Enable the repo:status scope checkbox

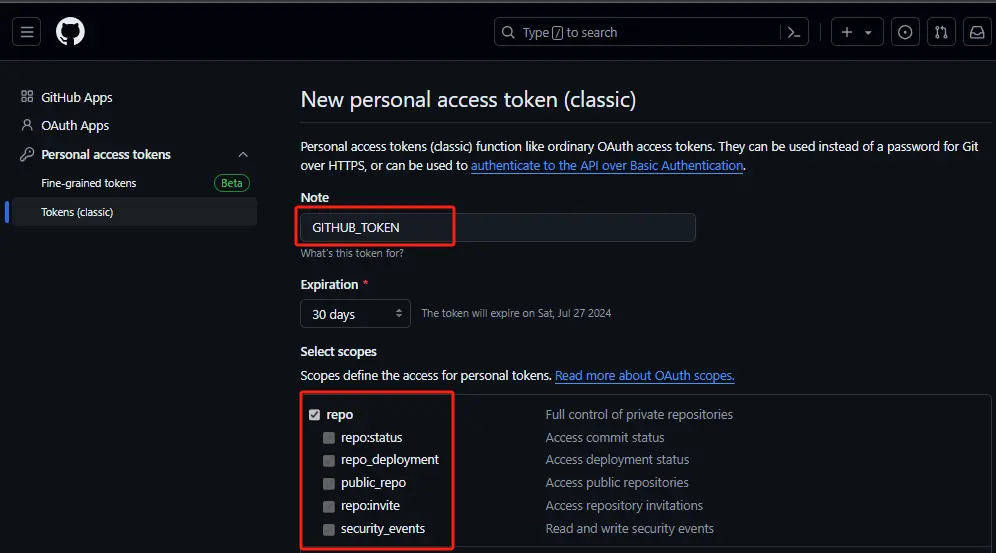click(x=329, y=438)
